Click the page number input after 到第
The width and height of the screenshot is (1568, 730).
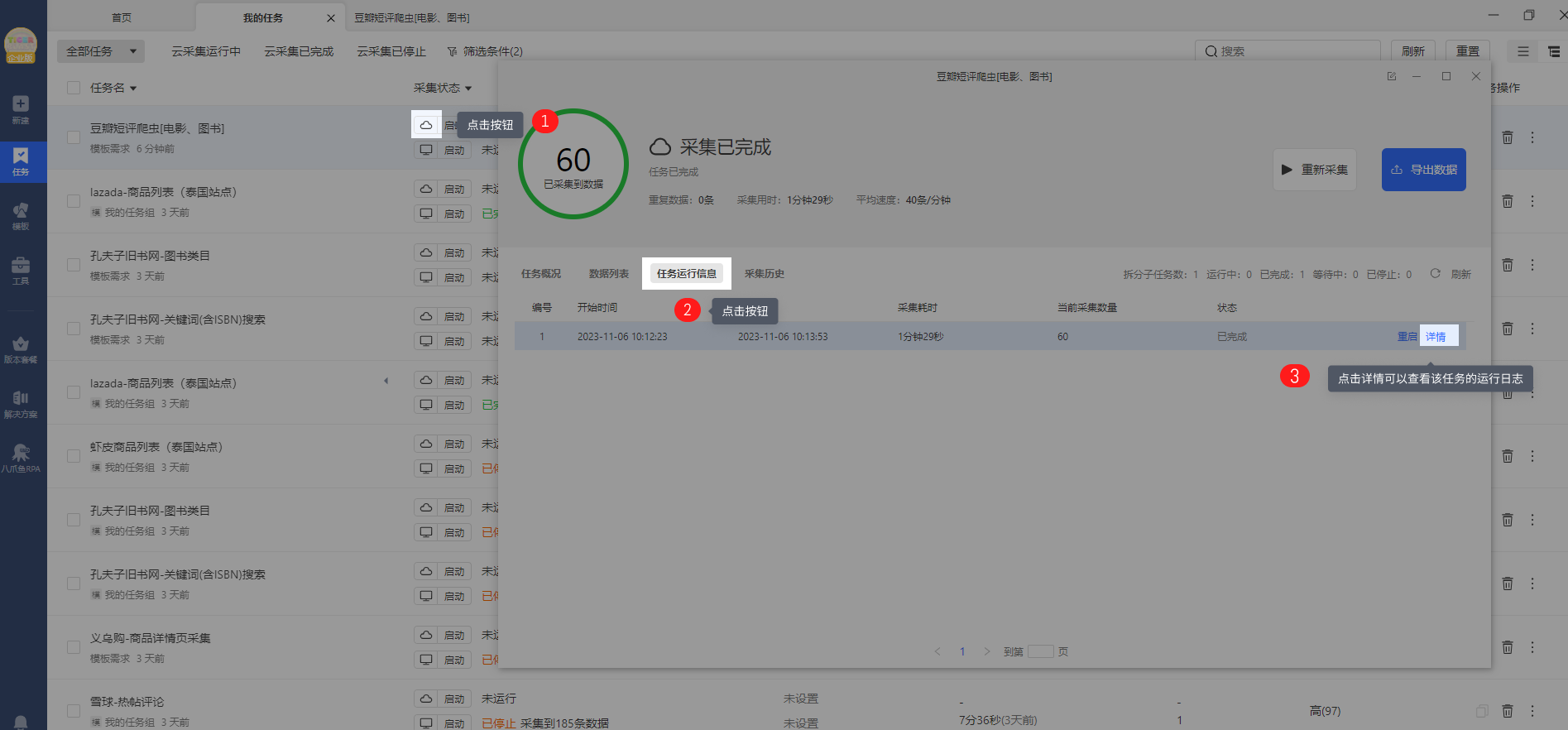point(1041,651)
